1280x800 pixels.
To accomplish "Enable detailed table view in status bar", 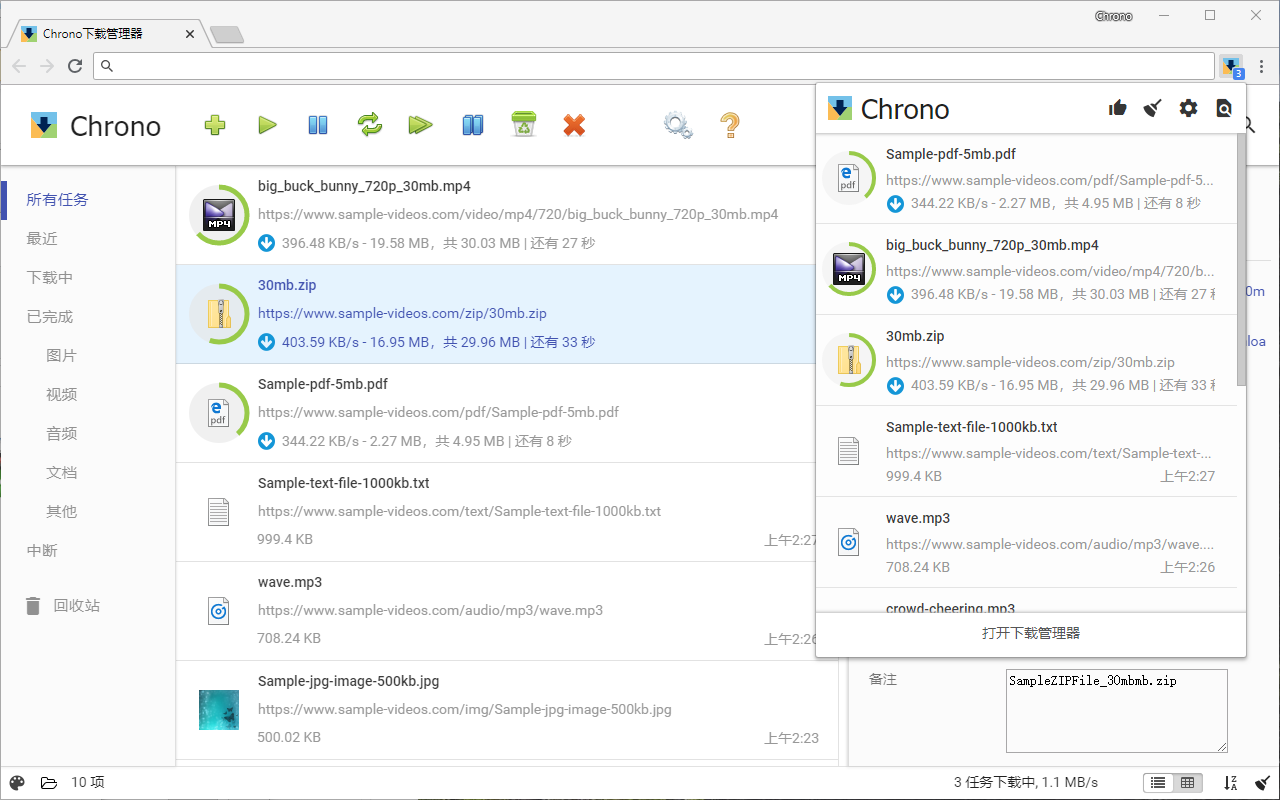I will 1188,783.
